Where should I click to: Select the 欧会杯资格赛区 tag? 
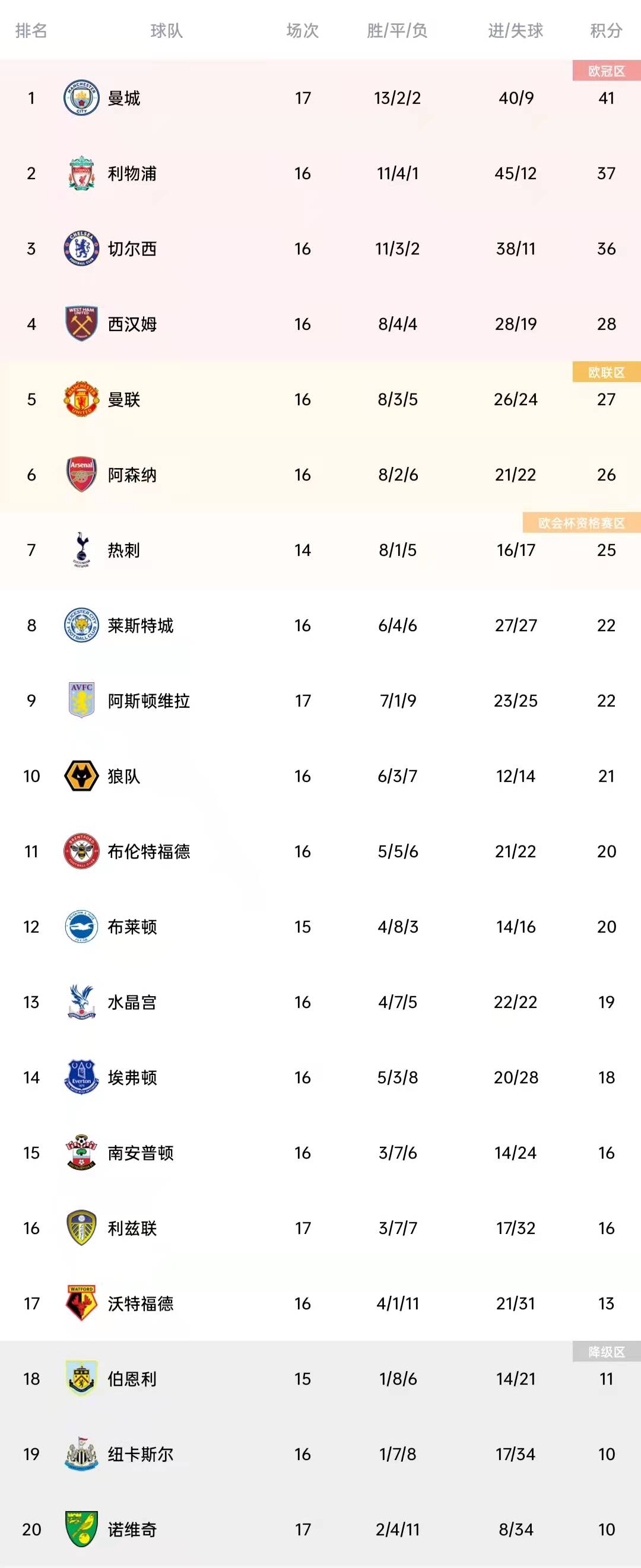[581, 523]
